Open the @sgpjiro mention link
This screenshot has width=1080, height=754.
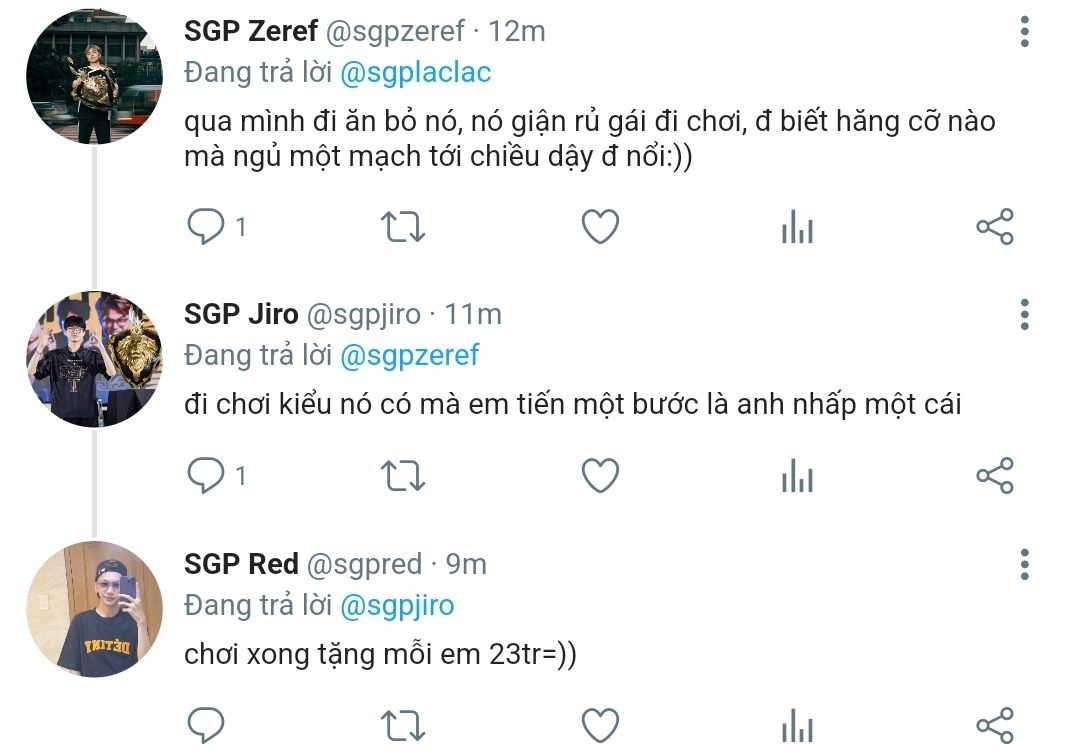pos(397,606)
